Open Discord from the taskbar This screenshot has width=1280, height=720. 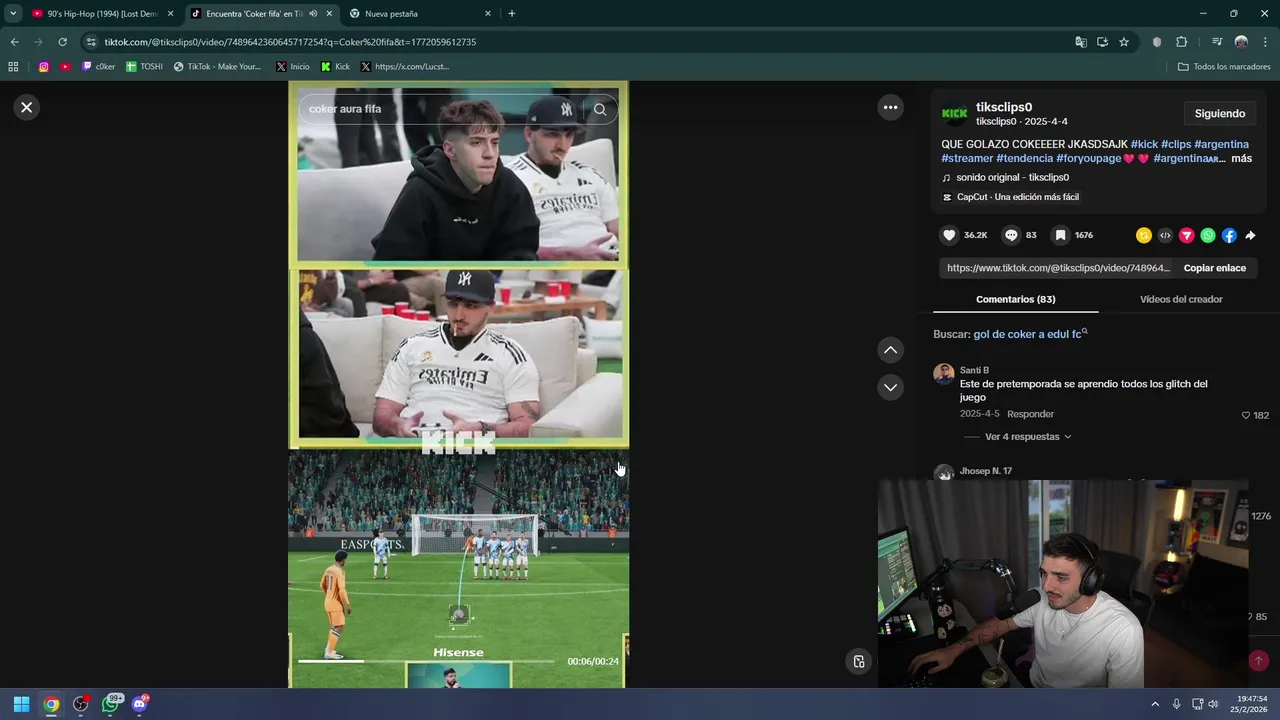(139, 704)
